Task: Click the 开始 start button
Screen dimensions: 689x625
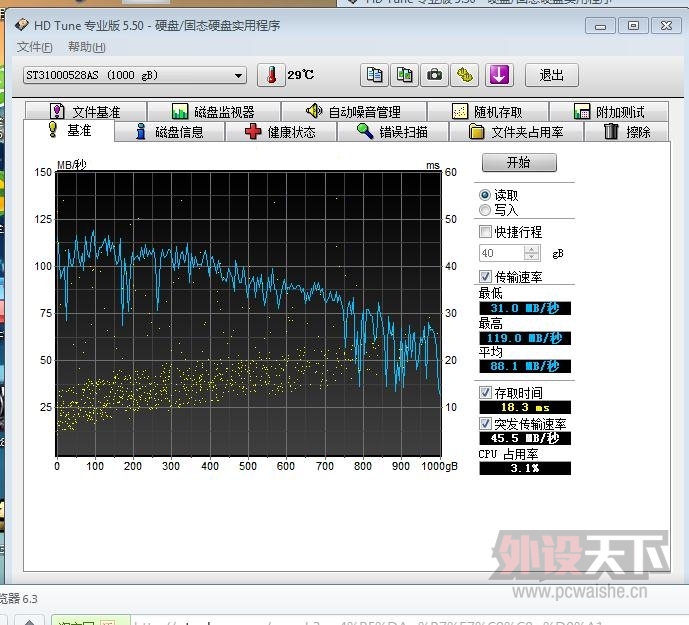Action: tap(519, 162)
